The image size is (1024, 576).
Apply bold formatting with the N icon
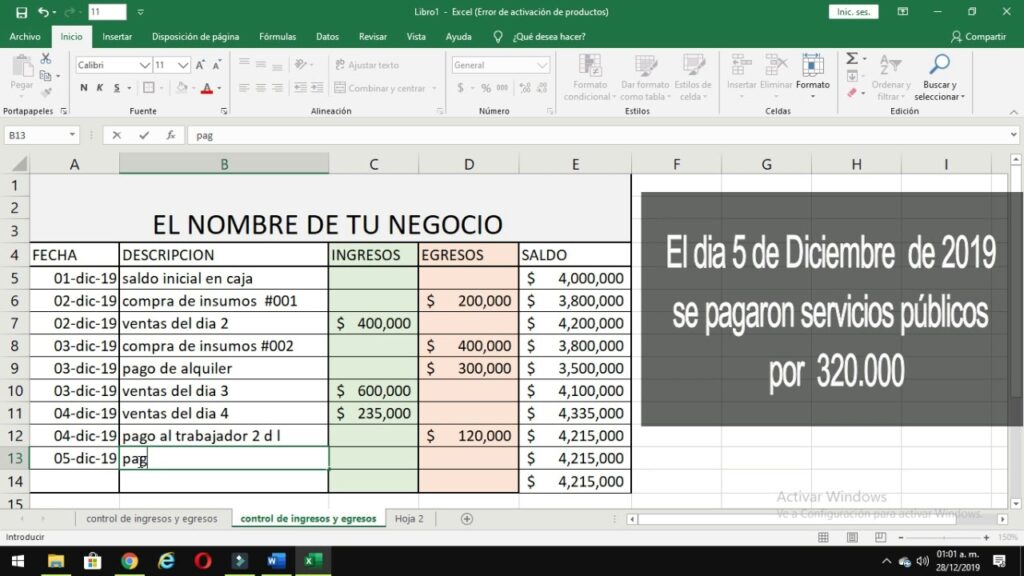click(82, 86)
